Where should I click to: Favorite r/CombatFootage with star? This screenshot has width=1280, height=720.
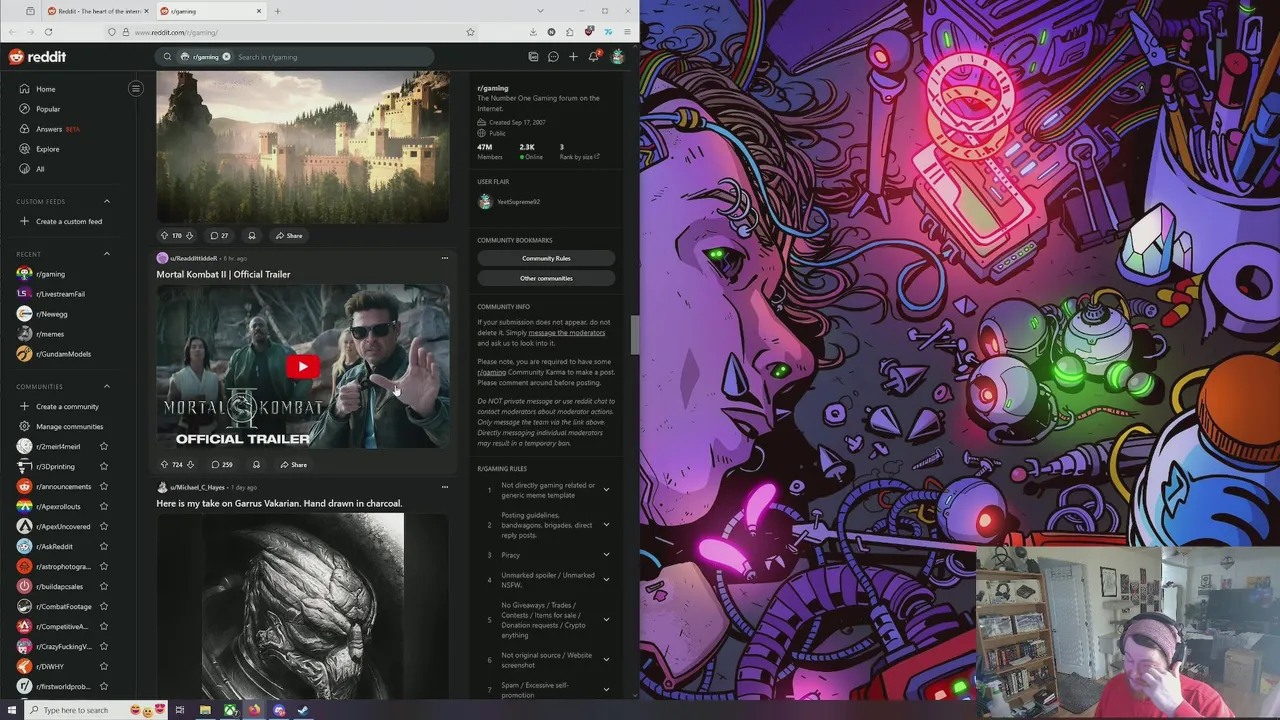point(104,607)
